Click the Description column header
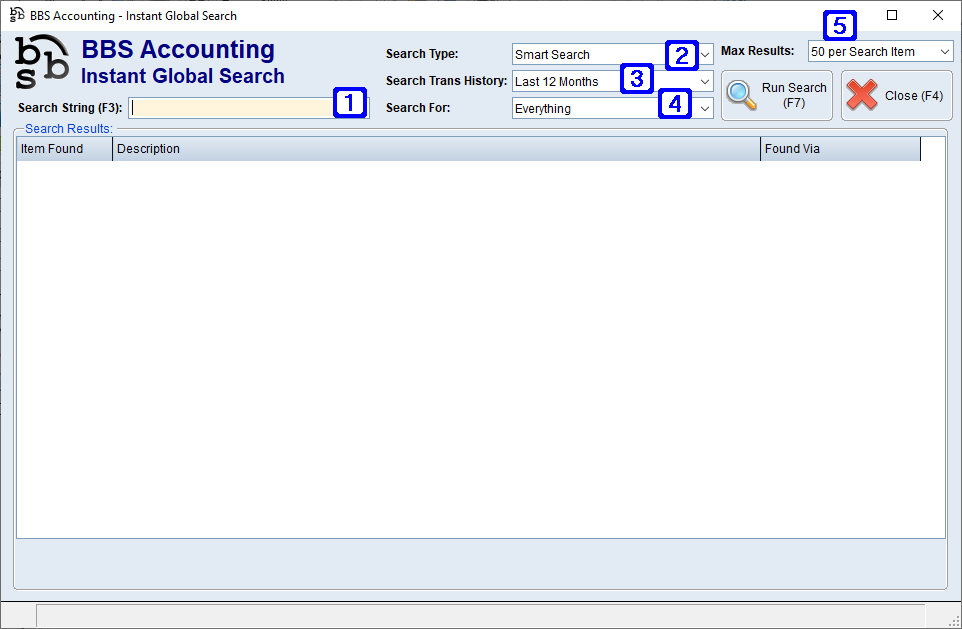 click(x=436, y=149)
